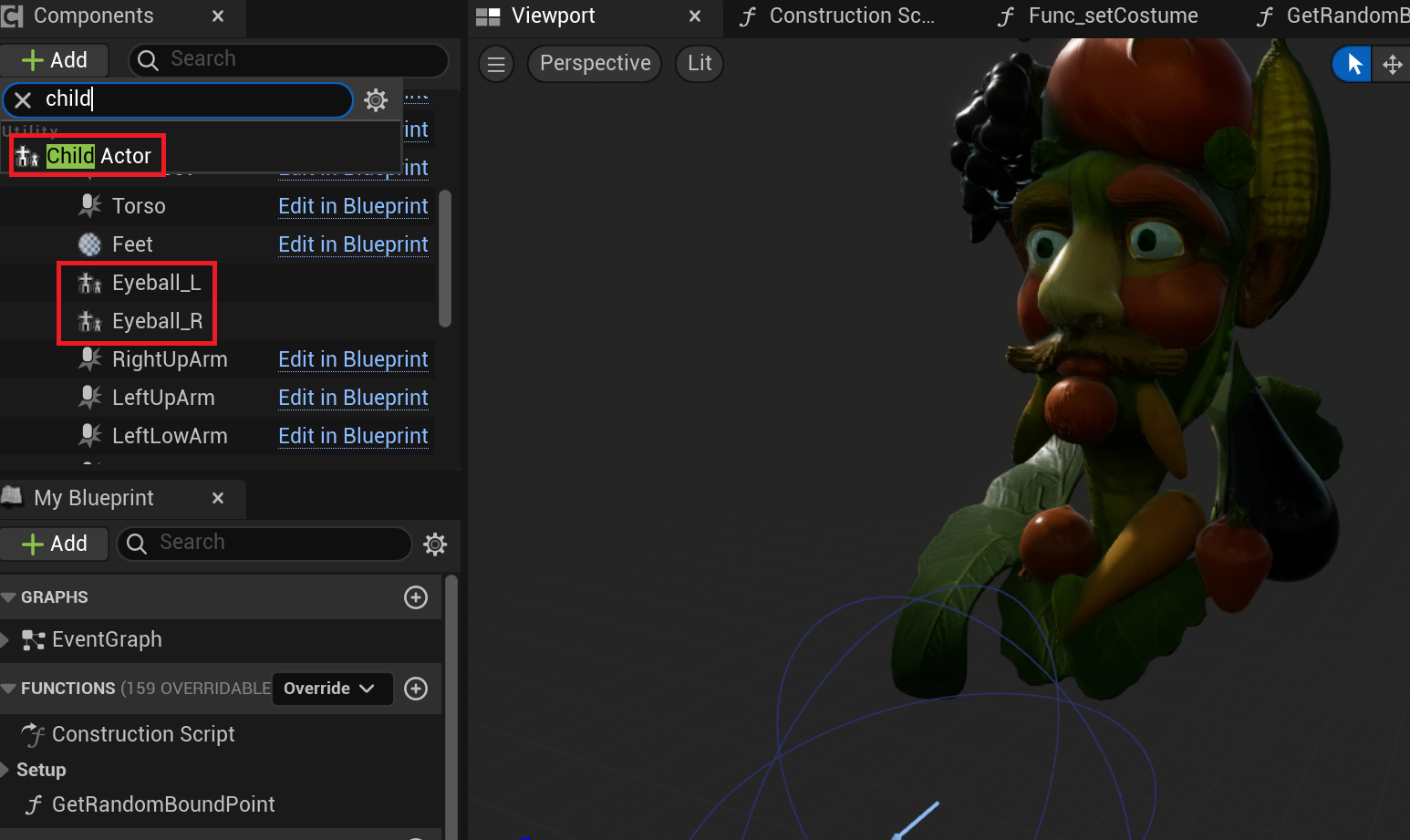Open the Lit view mode dropdown

[700, 64]
